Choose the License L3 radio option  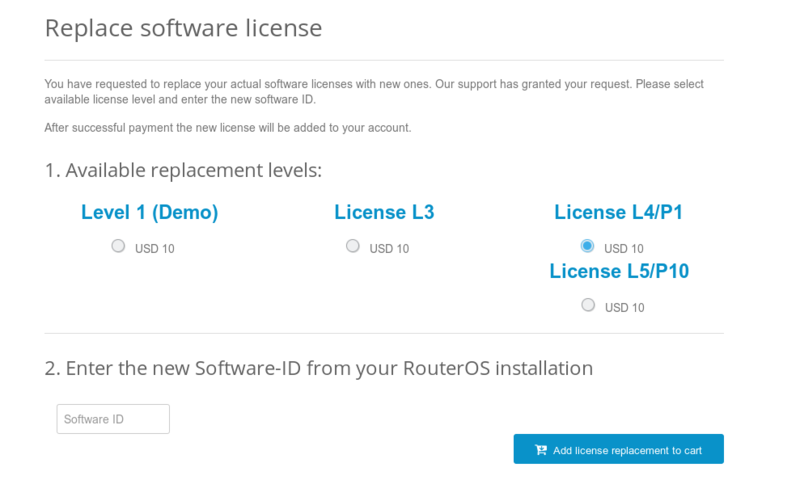353,246
